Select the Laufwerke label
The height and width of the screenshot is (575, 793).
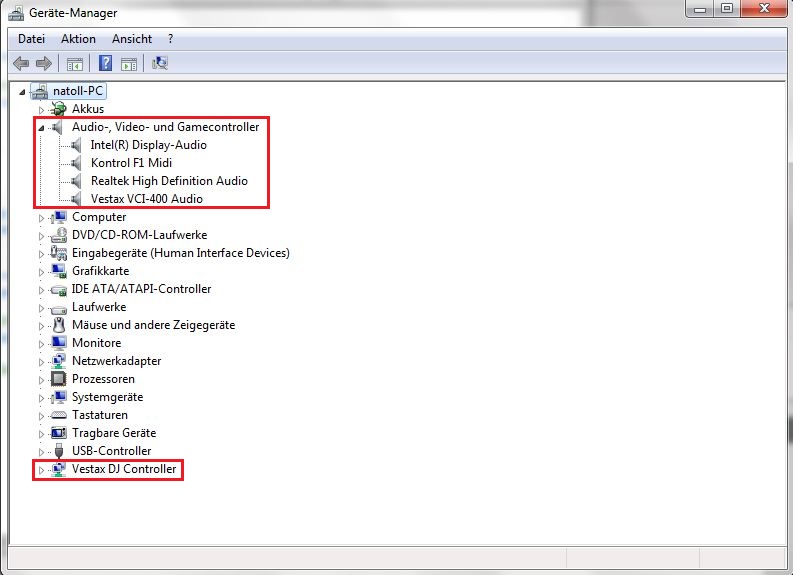pos(99,307)
